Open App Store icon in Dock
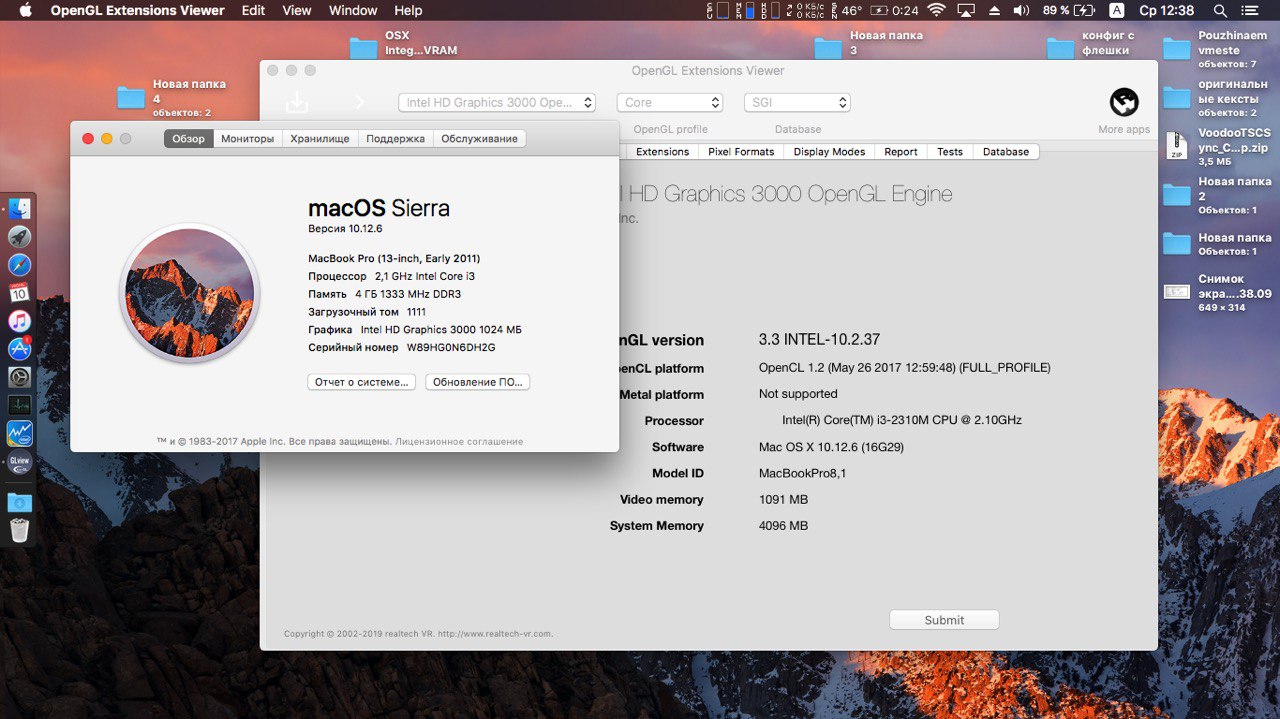Image resolution: width=1280 pixels, height=719 pixels. pos(19,349)
